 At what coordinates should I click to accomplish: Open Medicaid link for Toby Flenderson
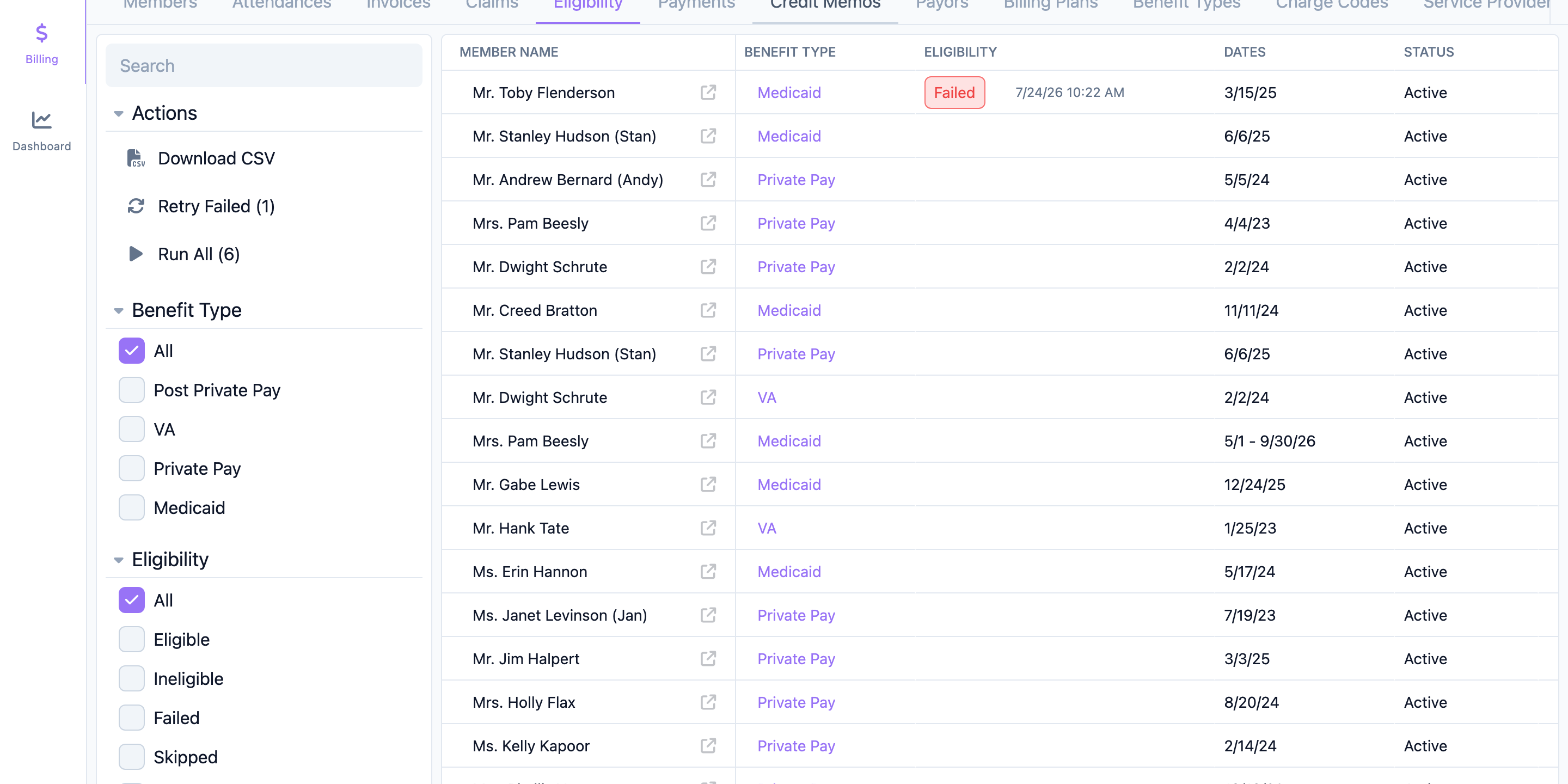789,93
